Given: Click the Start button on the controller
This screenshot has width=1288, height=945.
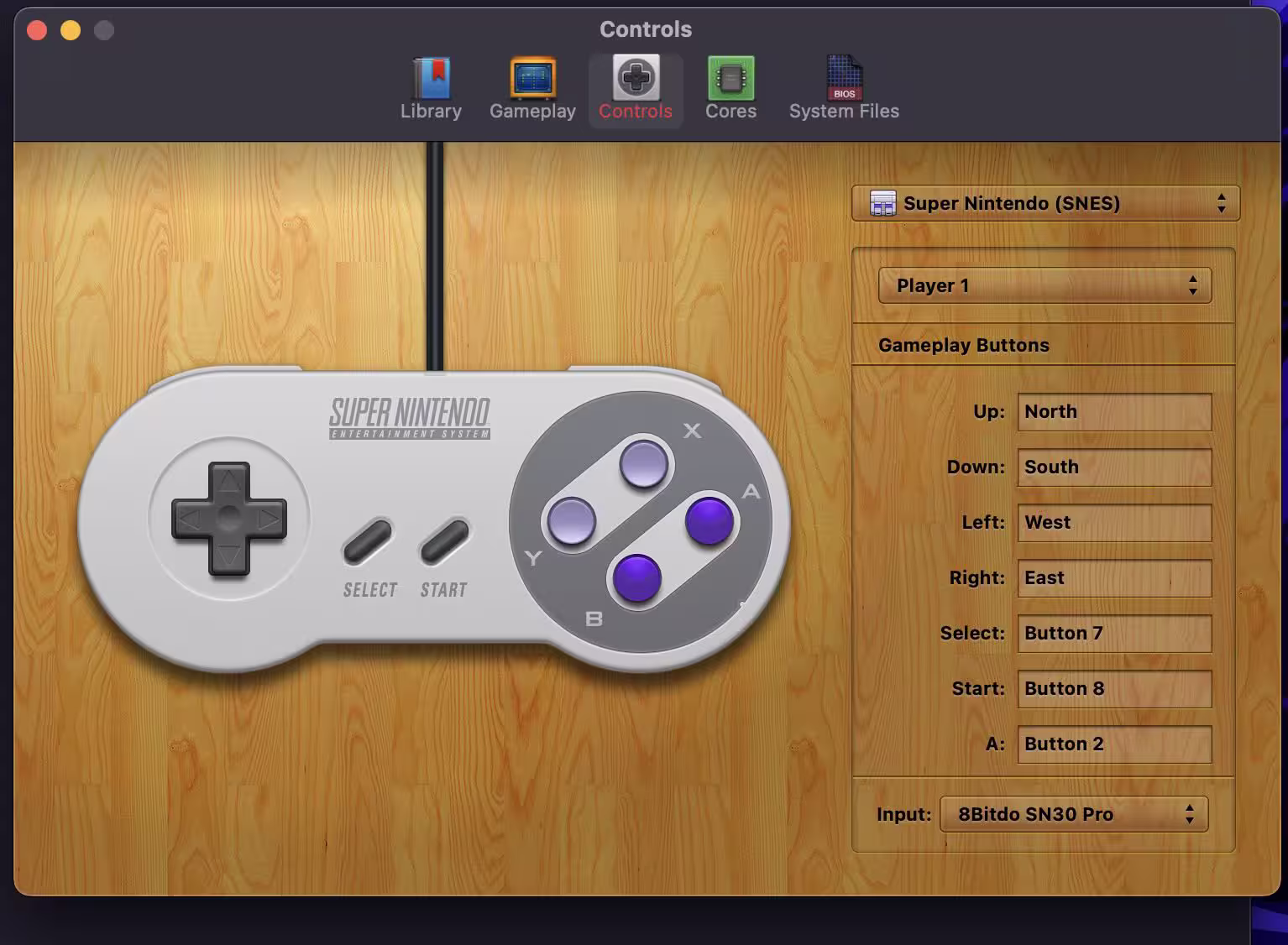Looking at the screenshot, I should [445, 541].
